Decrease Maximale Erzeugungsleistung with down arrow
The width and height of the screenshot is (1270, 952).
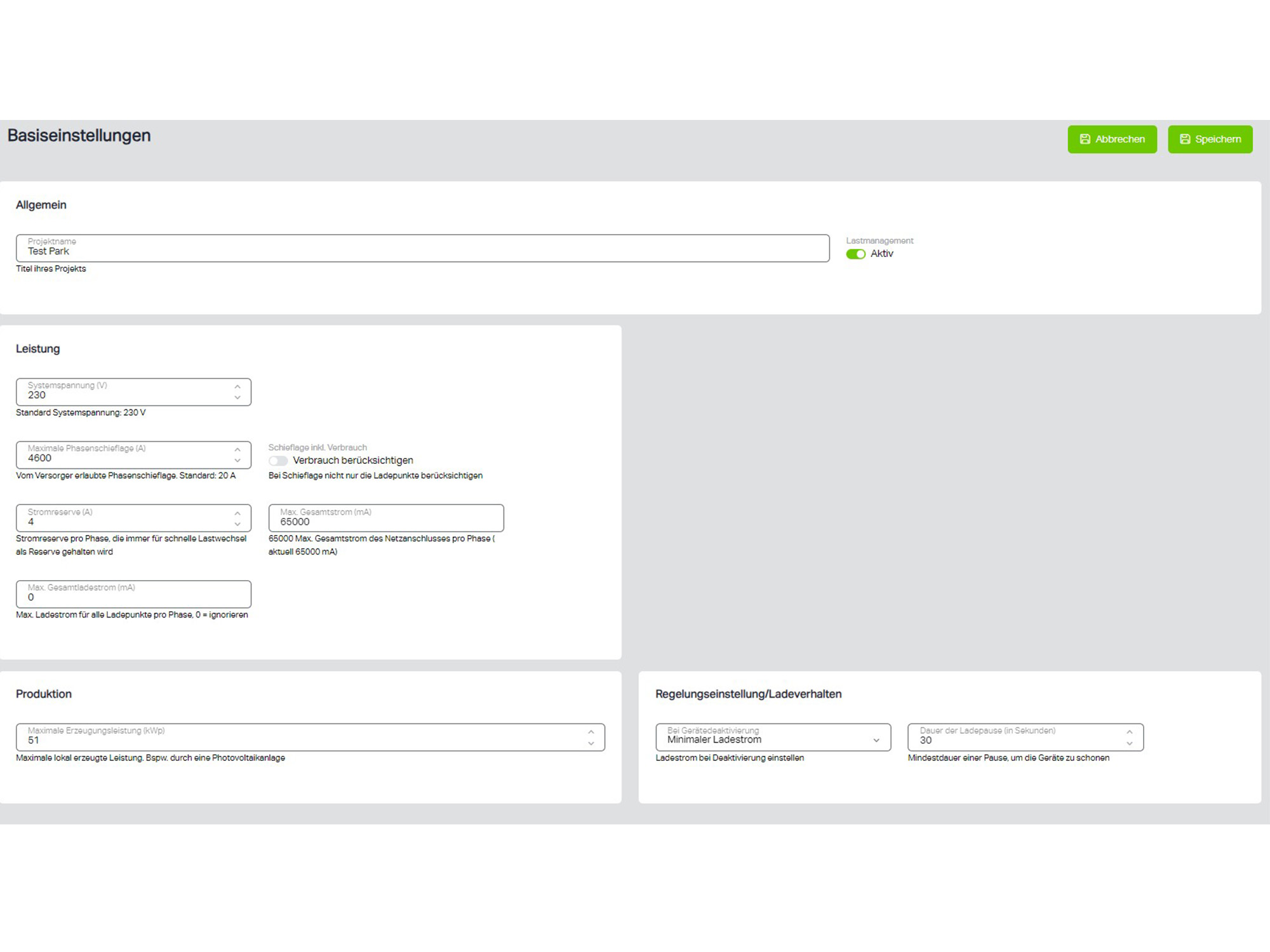tap(591, 744)
